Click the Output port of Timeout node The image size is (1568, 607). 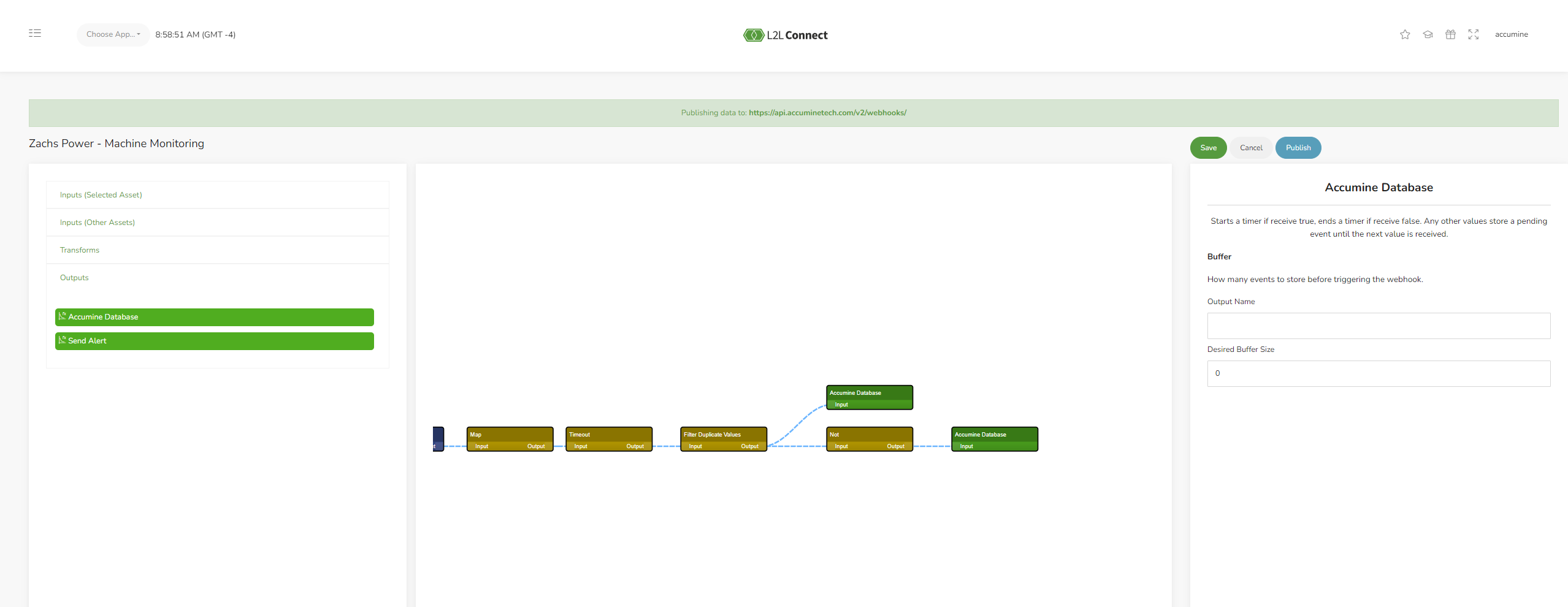[635, 446]
